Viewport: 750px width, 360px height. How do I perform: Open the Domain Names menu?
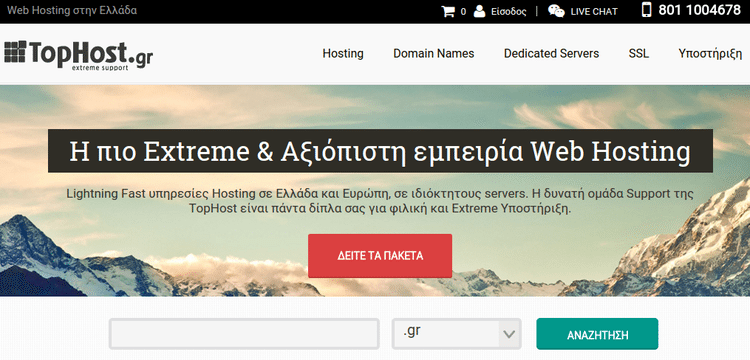coord(433,54)
